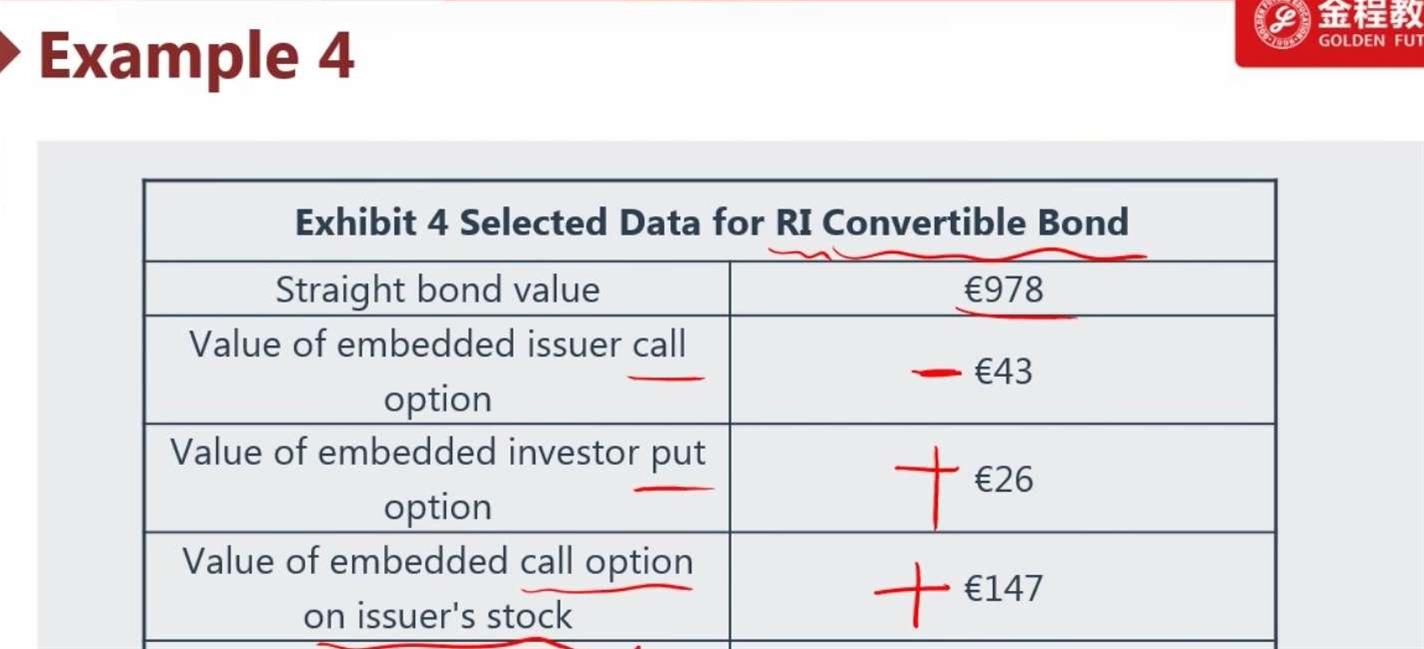Click the Exhibit 4 table title row
Image resolution: width=1424 pixels, height=649 pixels.
click(x=710, y=222)
